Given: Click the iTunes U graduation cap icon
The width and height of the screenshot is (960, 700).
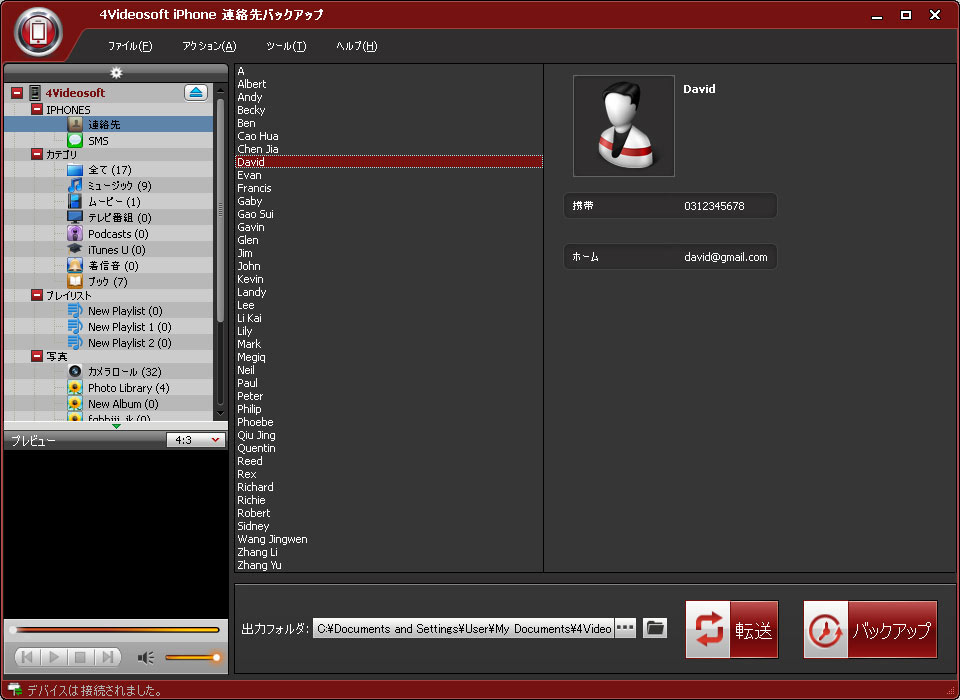Looking at the screenshot, I should 75,249.
